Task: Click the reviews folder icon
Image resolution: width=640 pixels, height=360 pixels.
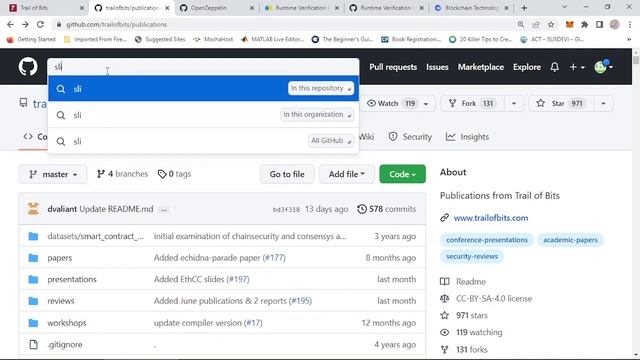Action: coord(33,301)
